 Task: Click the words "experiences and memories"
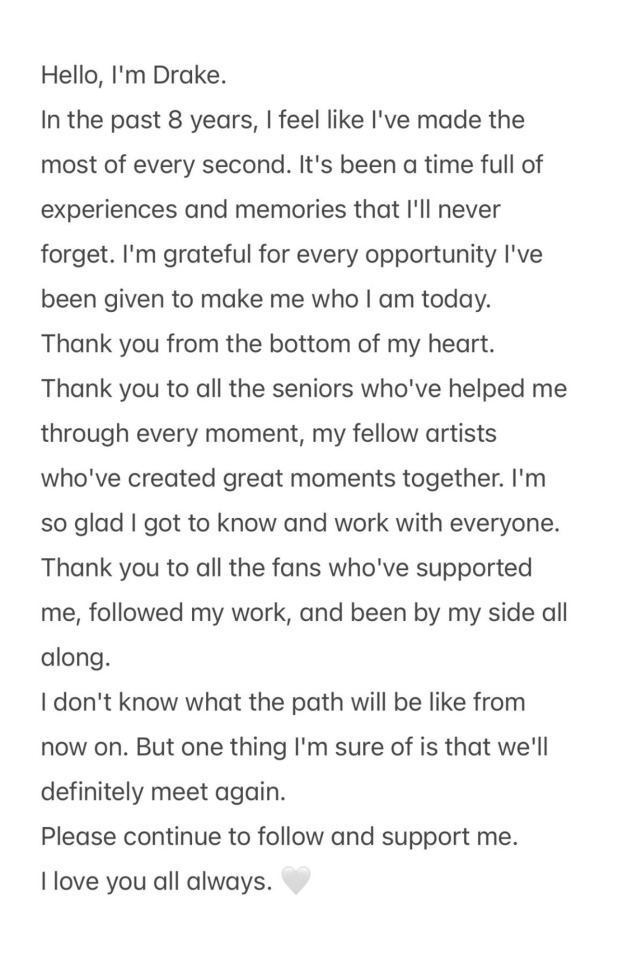coord(194,209)
